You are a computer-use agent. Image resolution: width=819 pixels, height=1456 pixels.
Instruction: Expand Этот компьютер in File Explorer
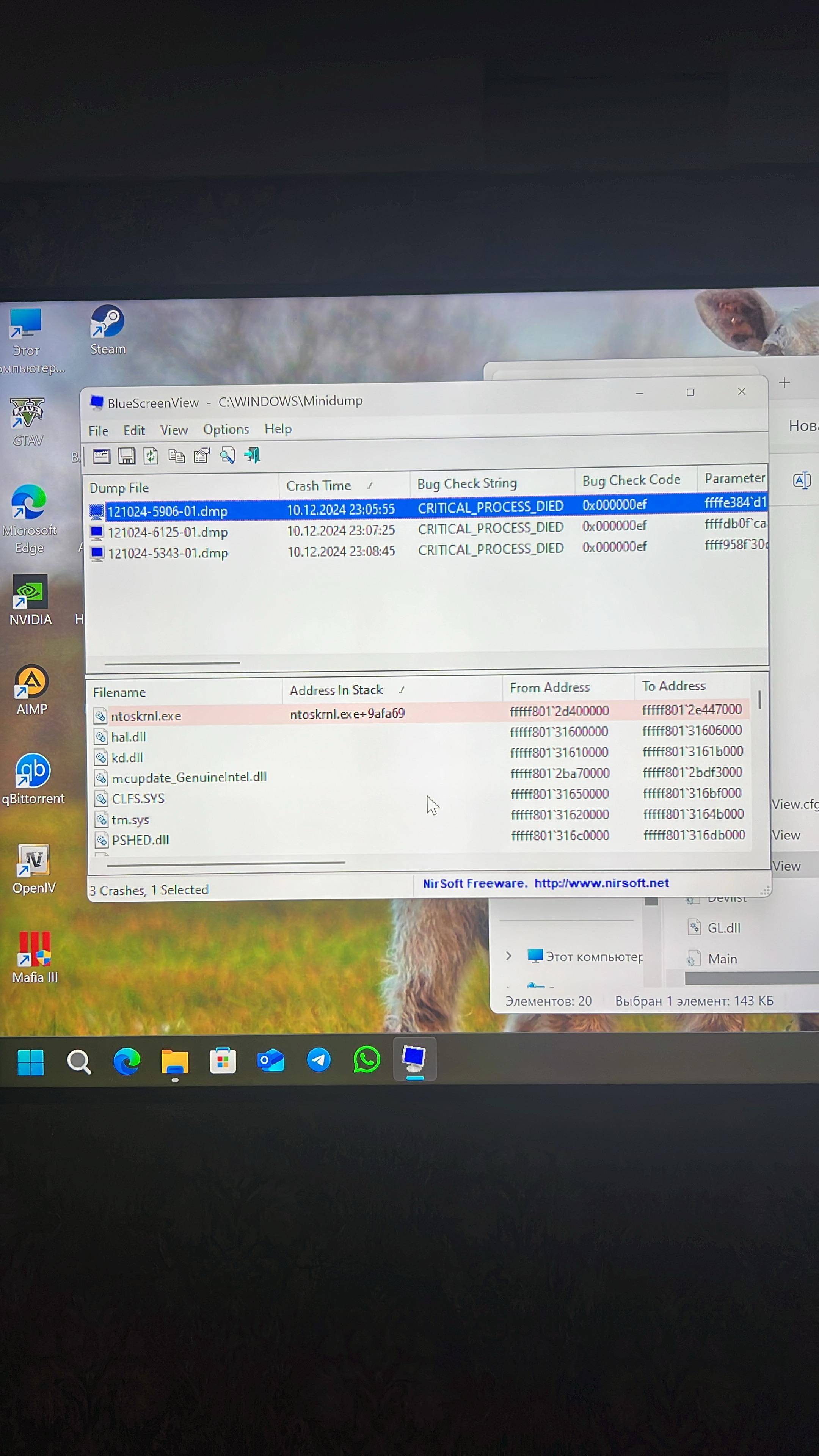click(x=509, y=956)
